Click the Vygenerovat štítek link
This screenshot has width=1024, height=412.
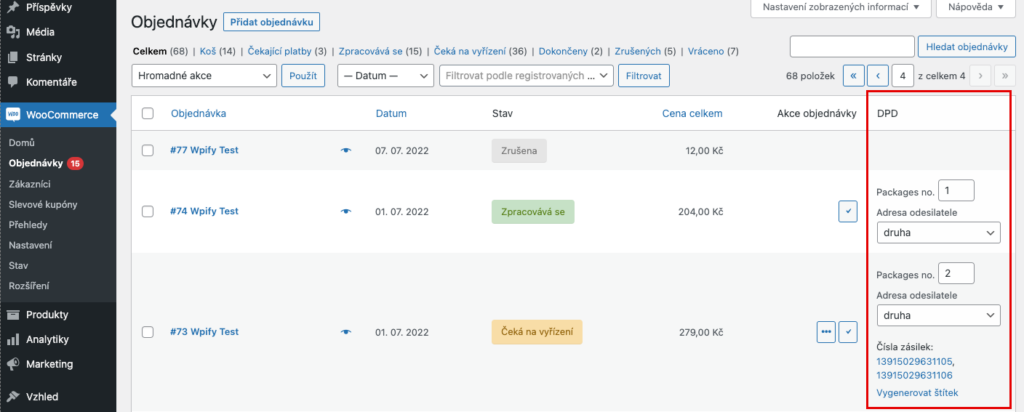pos(917,393)
